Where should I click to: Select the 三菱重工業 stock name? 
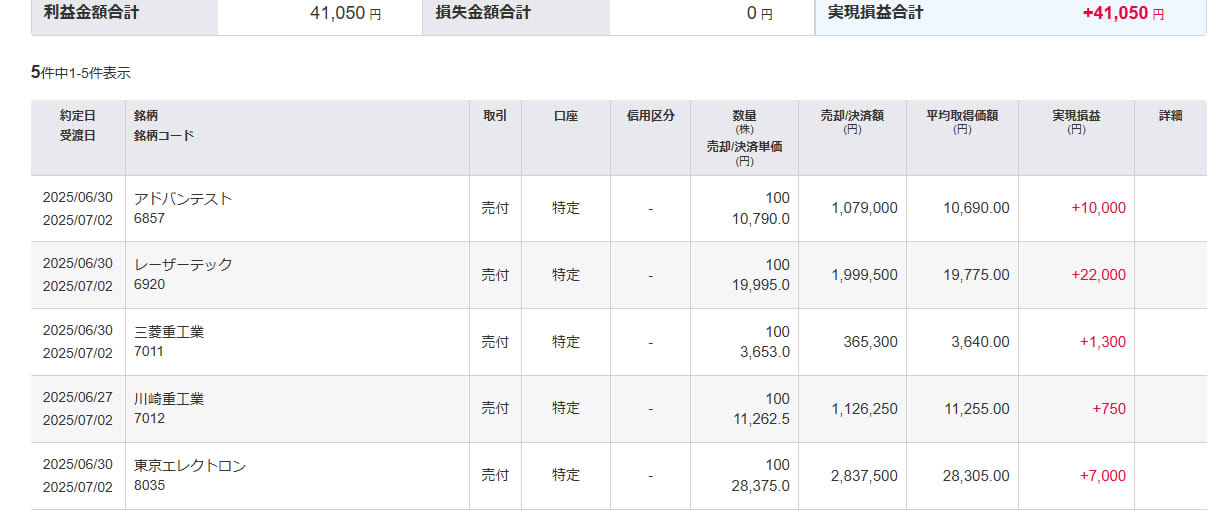[169, 331]
